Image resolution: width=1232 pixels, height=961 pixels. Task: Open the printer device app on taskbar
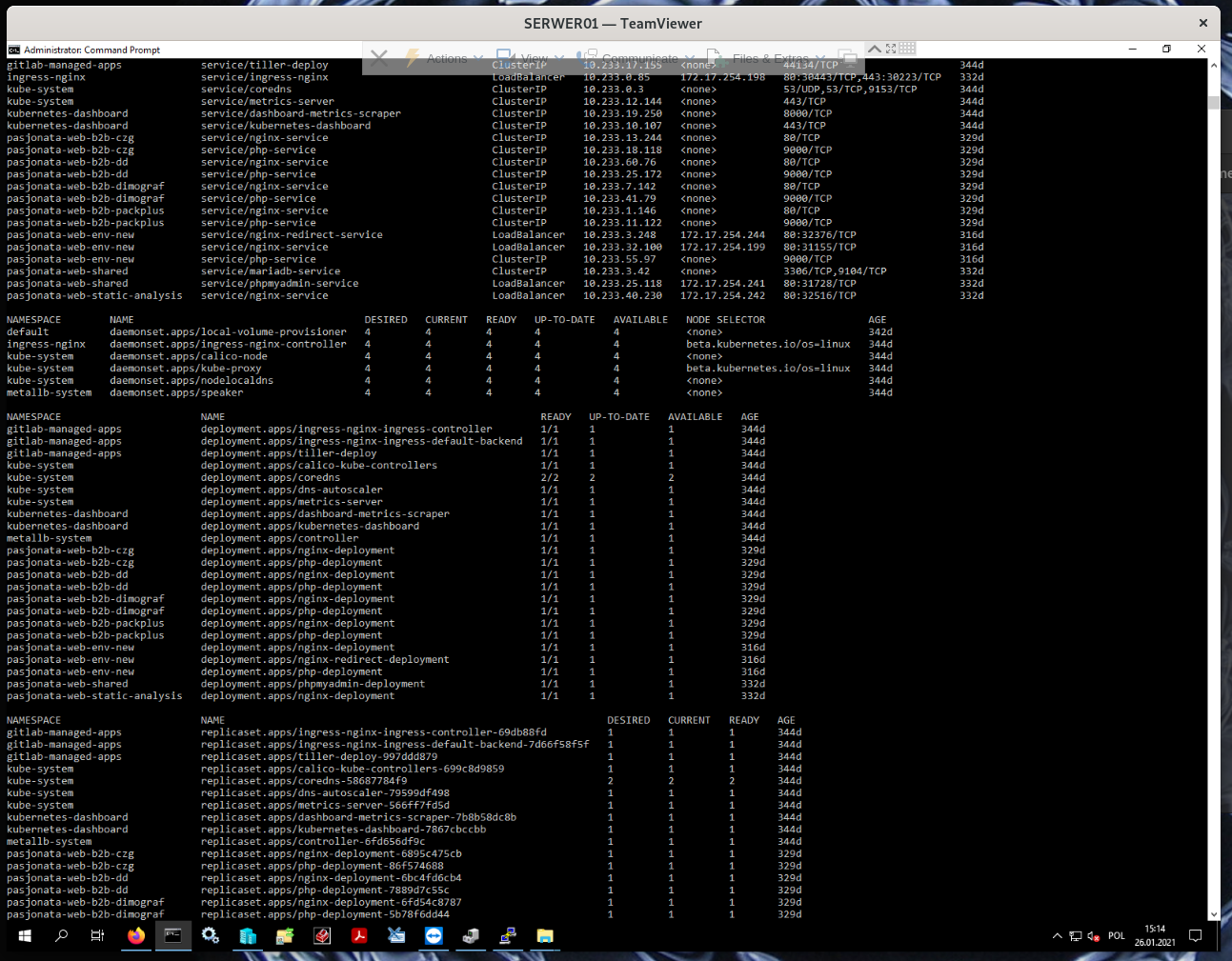(x=471, y=936)
